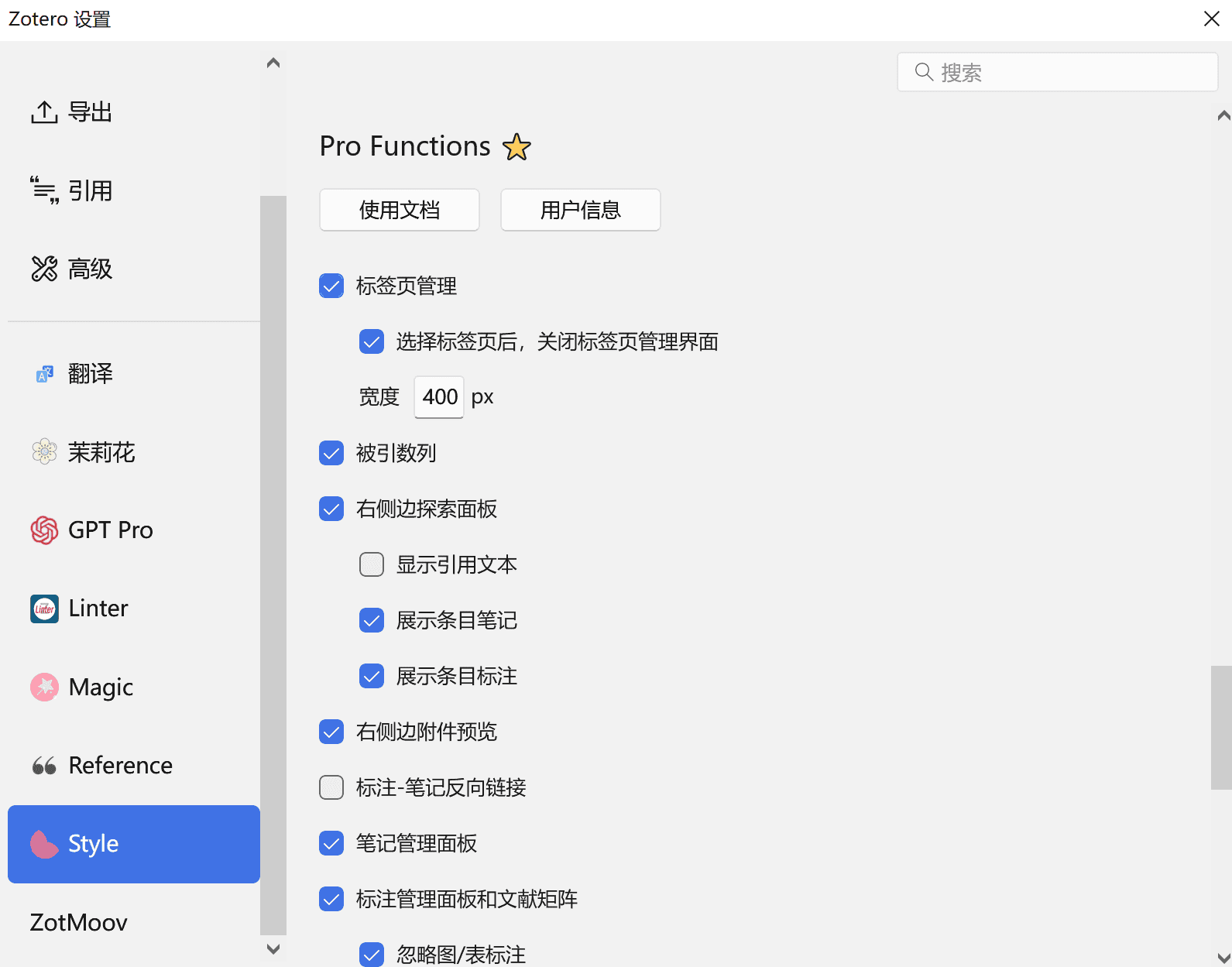Toggle 右侧边附件预览 checkbox
This screenshot has width=1232, height=967.
pos(331,732)
